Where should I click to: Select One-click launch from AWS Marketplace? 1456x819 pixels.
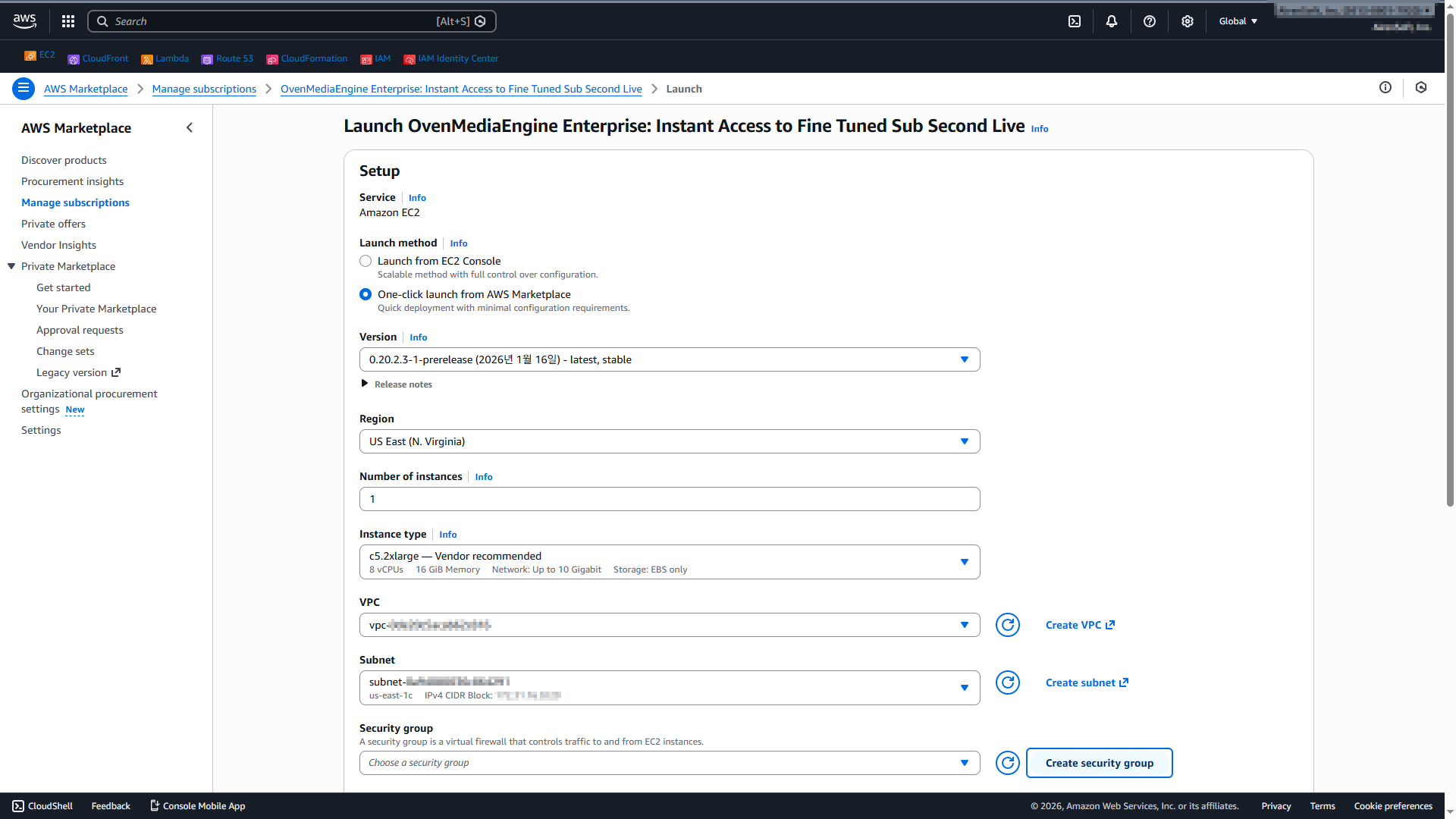tap(366, 294)
